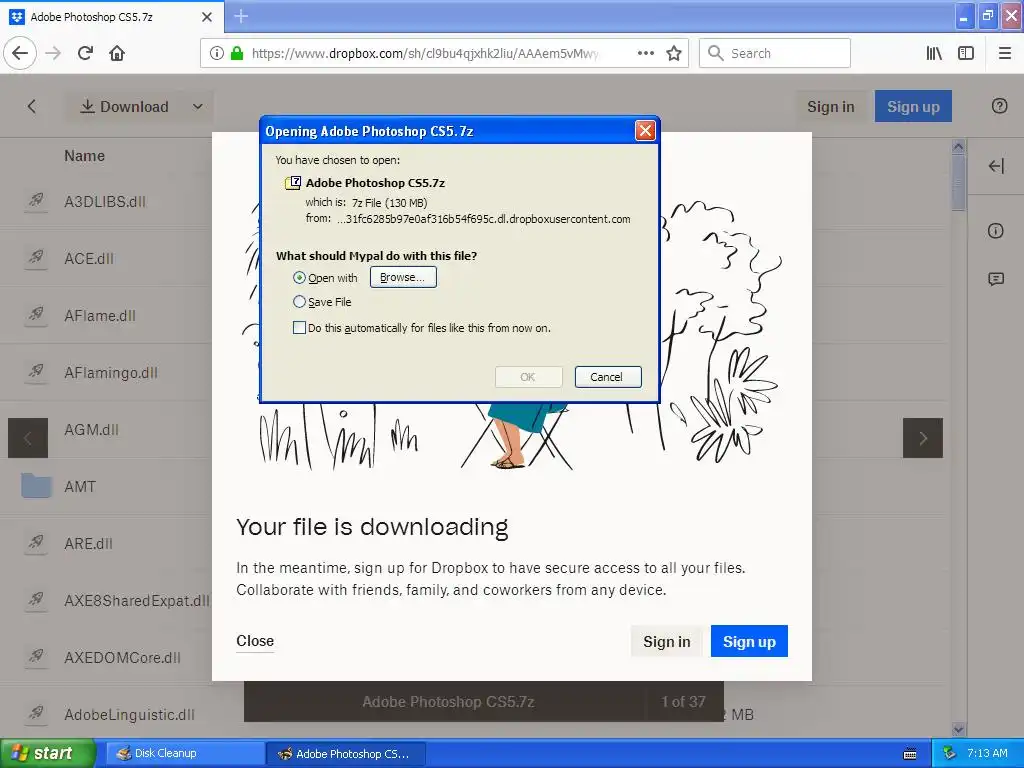Open the browser home page icon
1024x768 pixels.
tap(117, 53)
